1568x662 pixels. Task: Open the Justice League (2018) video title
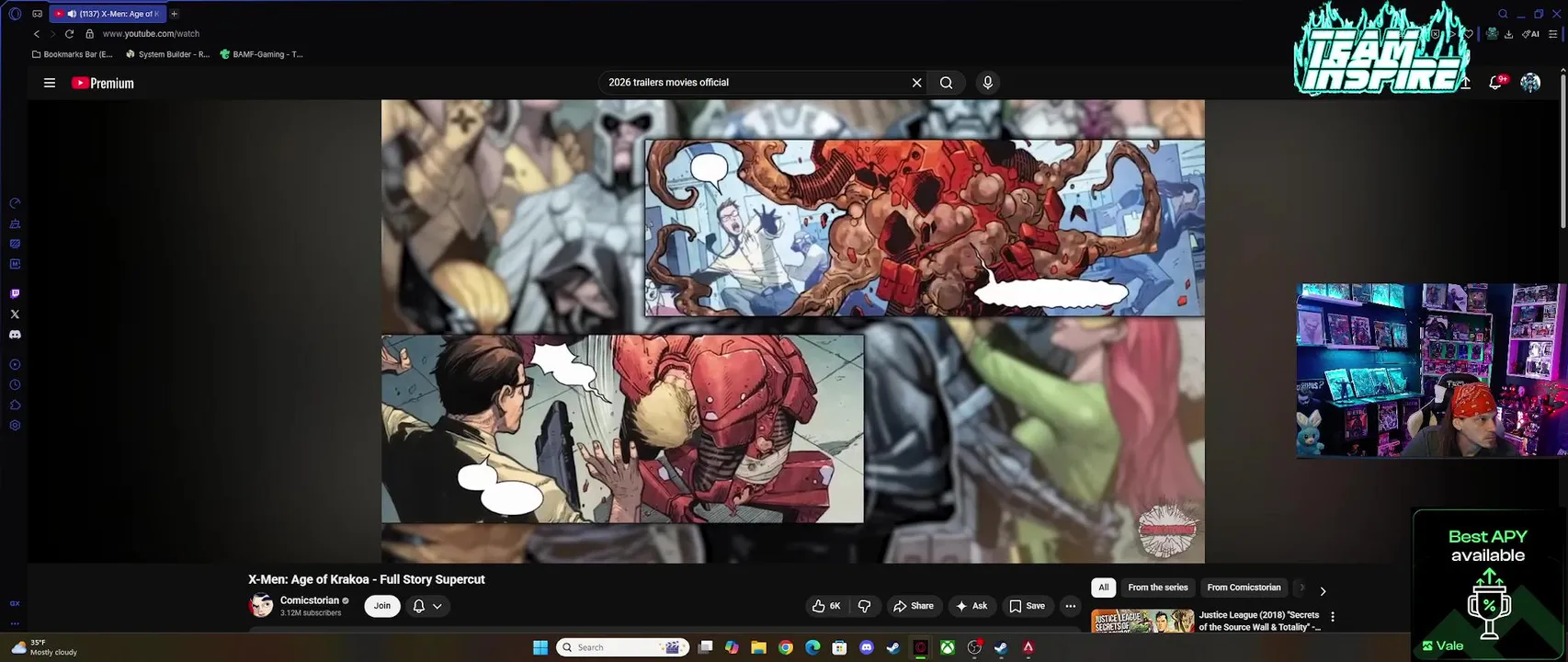tap(1259, 621)
